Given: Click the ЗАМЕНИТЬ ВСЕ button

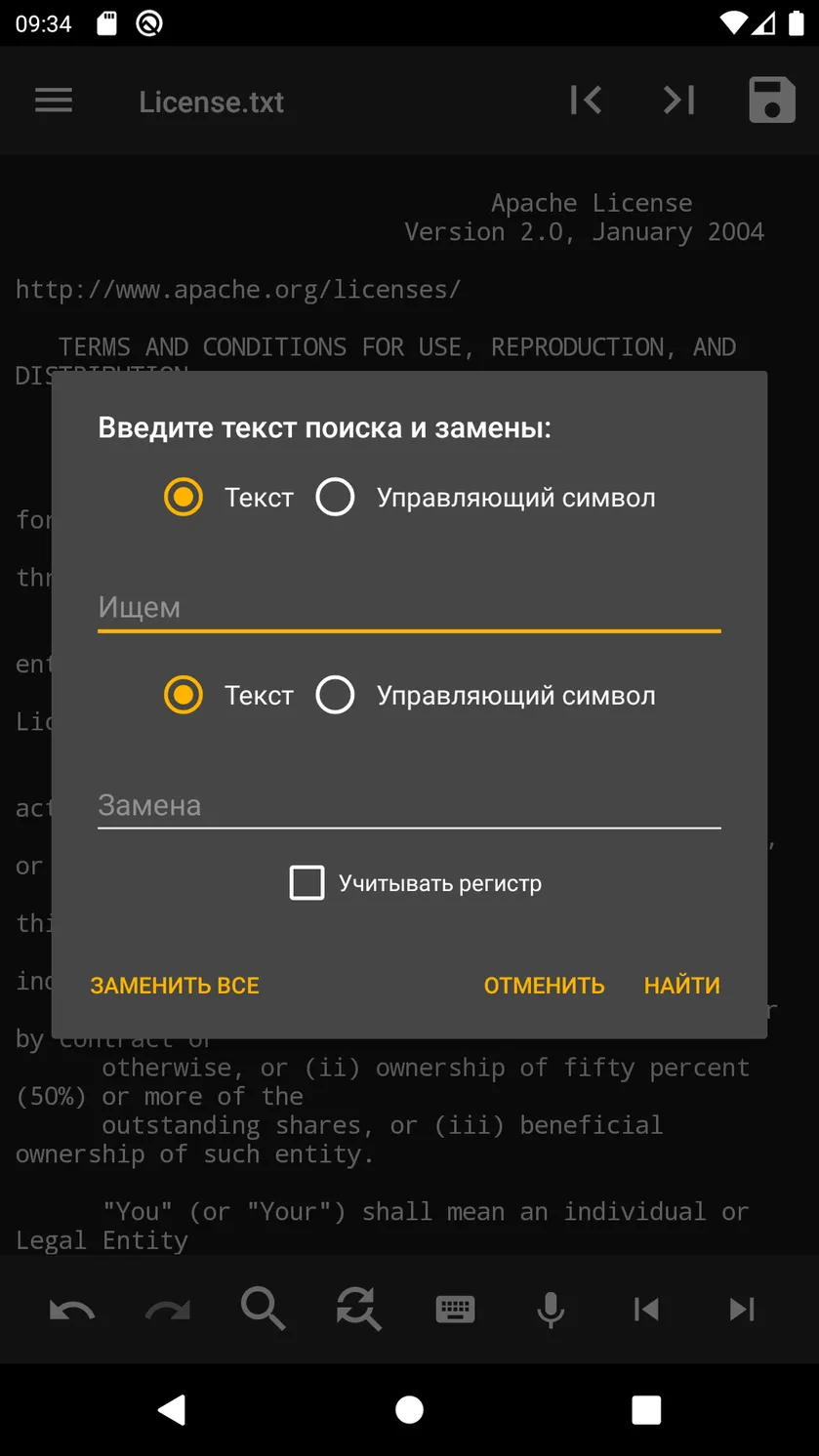Looking at the screenshot, I should [x=175, y=986].
